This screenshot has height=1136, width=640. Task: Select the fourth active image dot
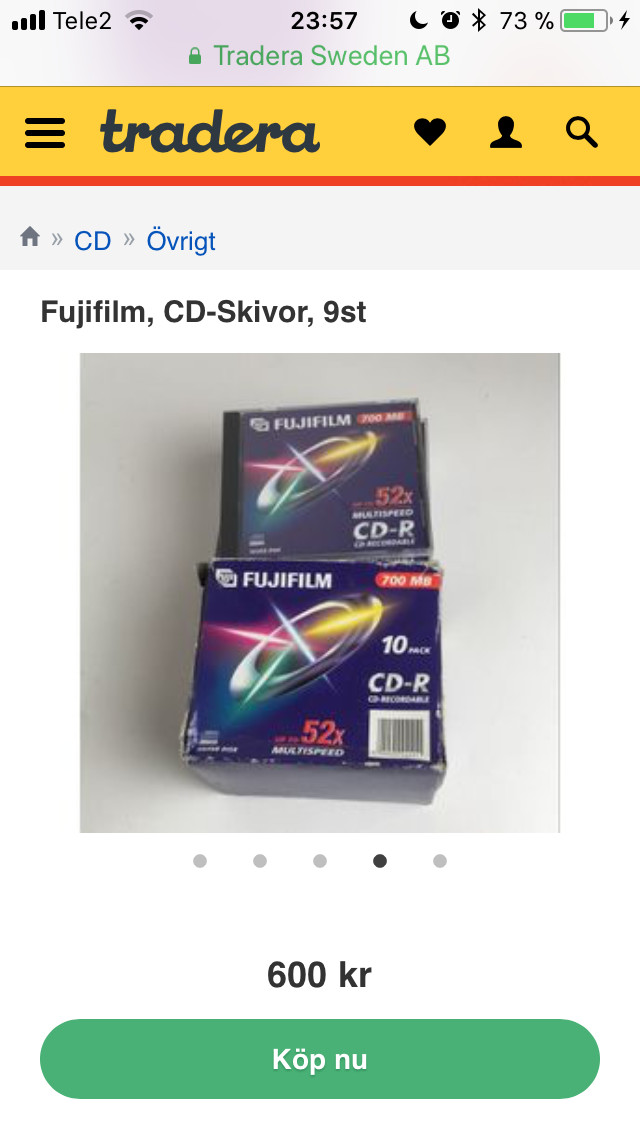380,861
